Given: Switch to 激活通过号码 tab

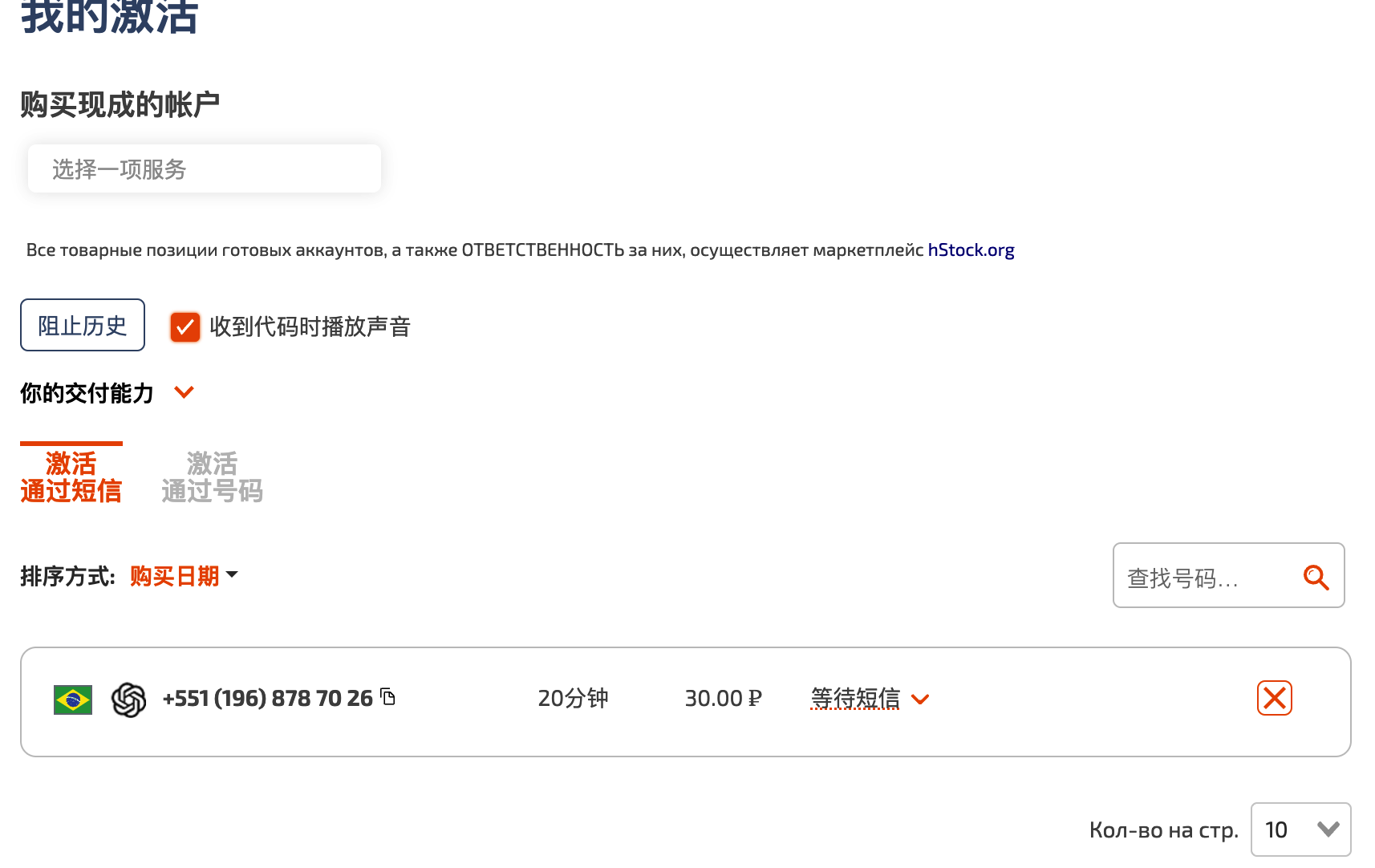Looking at the screenshot, I should tap(212, 477).
